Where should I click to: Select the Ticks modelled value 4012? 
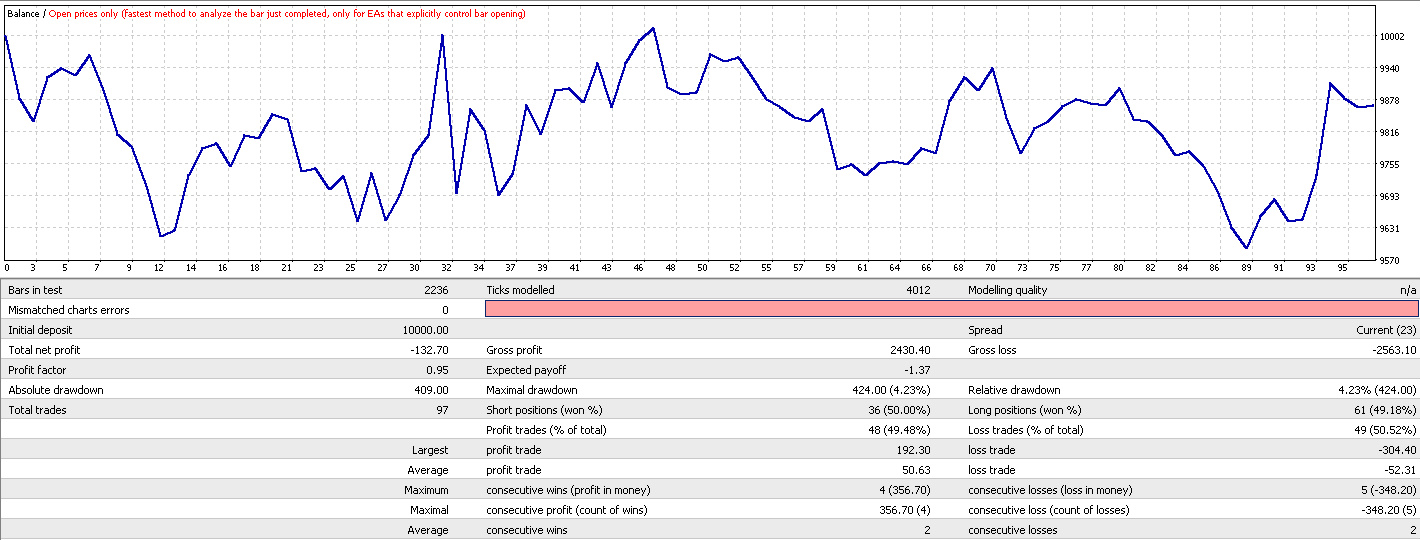click(x=918, y=290)
